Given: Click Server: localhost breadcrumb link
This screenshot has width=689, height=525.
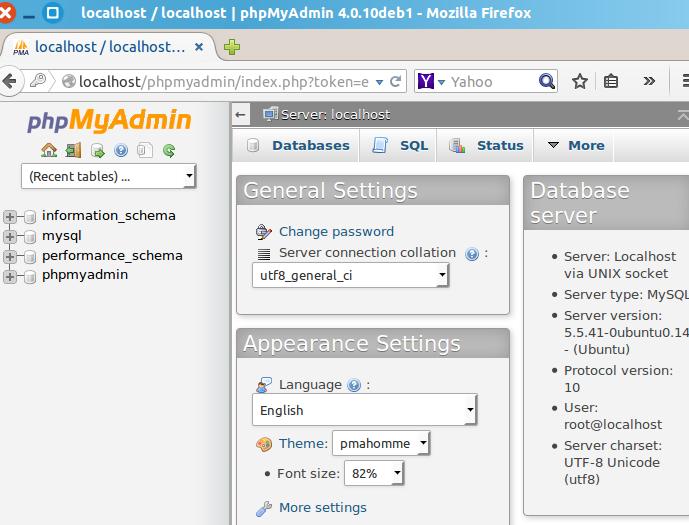Looking at the screenshot, I should (336, 115).
